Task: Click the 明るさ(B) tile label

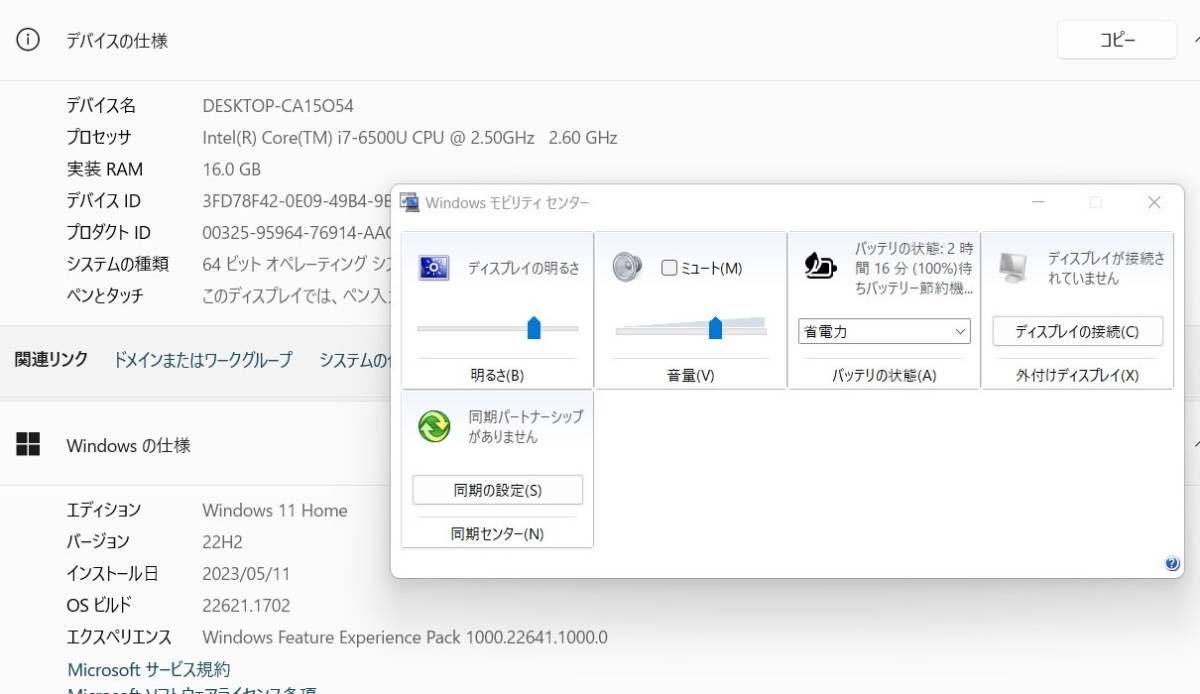Action: coord(497,376)
